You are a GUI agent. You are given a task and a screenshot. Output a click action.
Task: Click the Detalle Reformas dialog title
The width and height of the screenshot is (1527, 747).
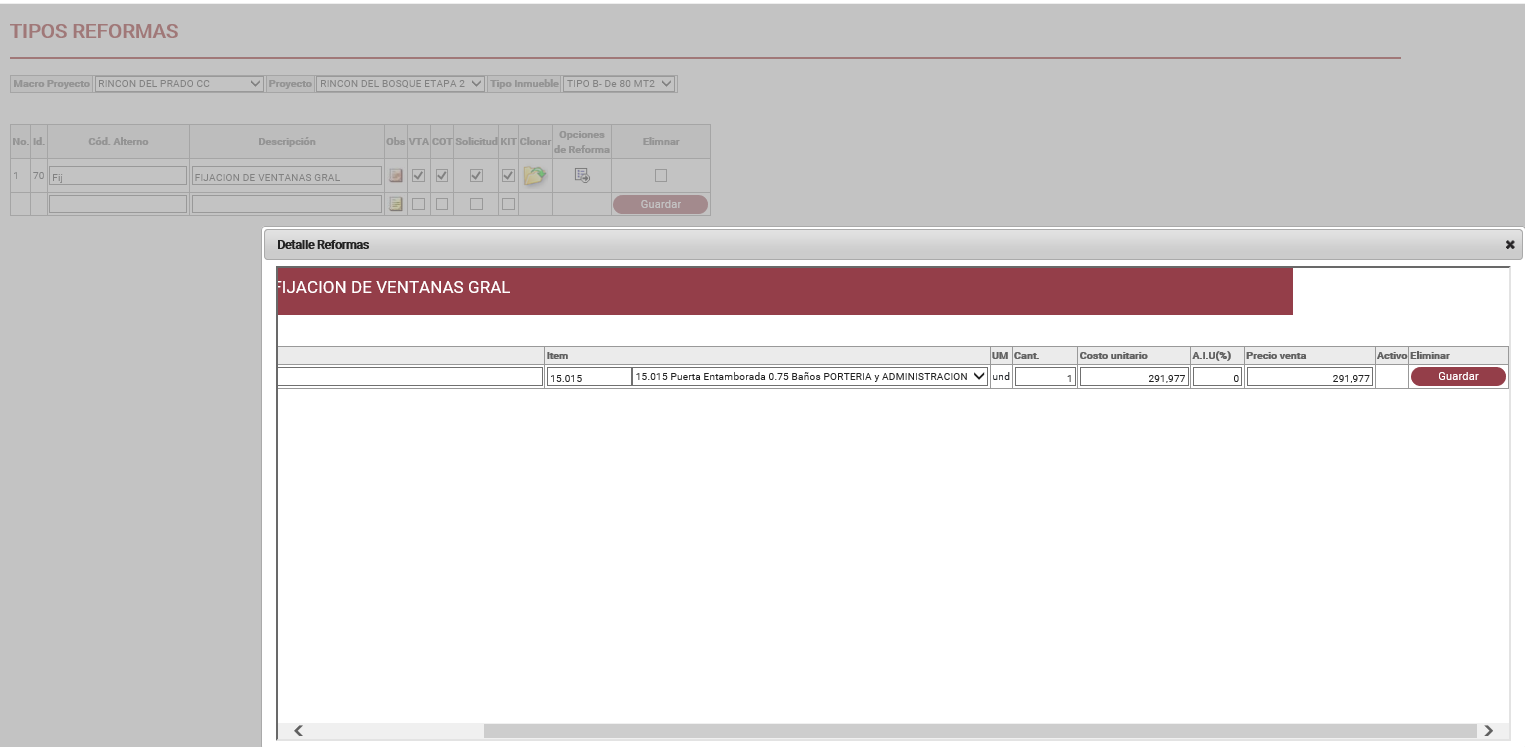click(323, 245)
